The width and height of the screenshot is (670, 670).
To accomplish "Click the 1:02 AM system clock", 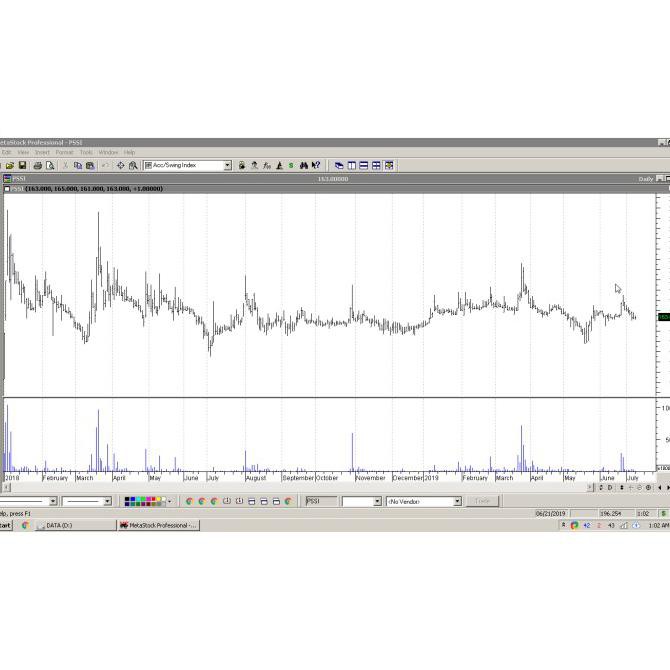I will click(x=658, y=525).
